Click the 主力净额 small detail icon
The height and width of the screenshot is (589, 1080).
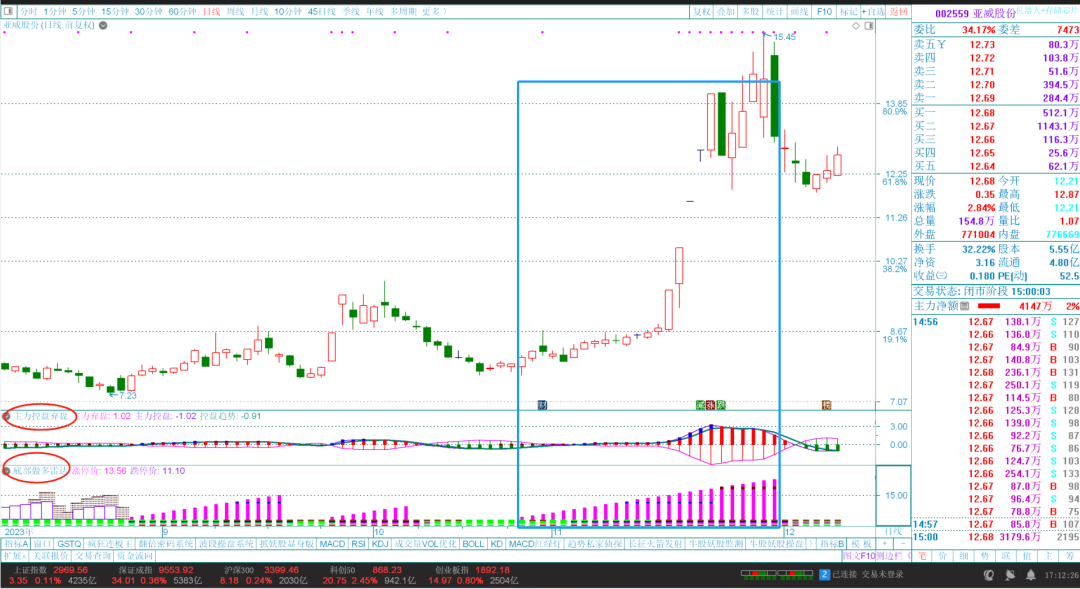click(x=965, y=306)
